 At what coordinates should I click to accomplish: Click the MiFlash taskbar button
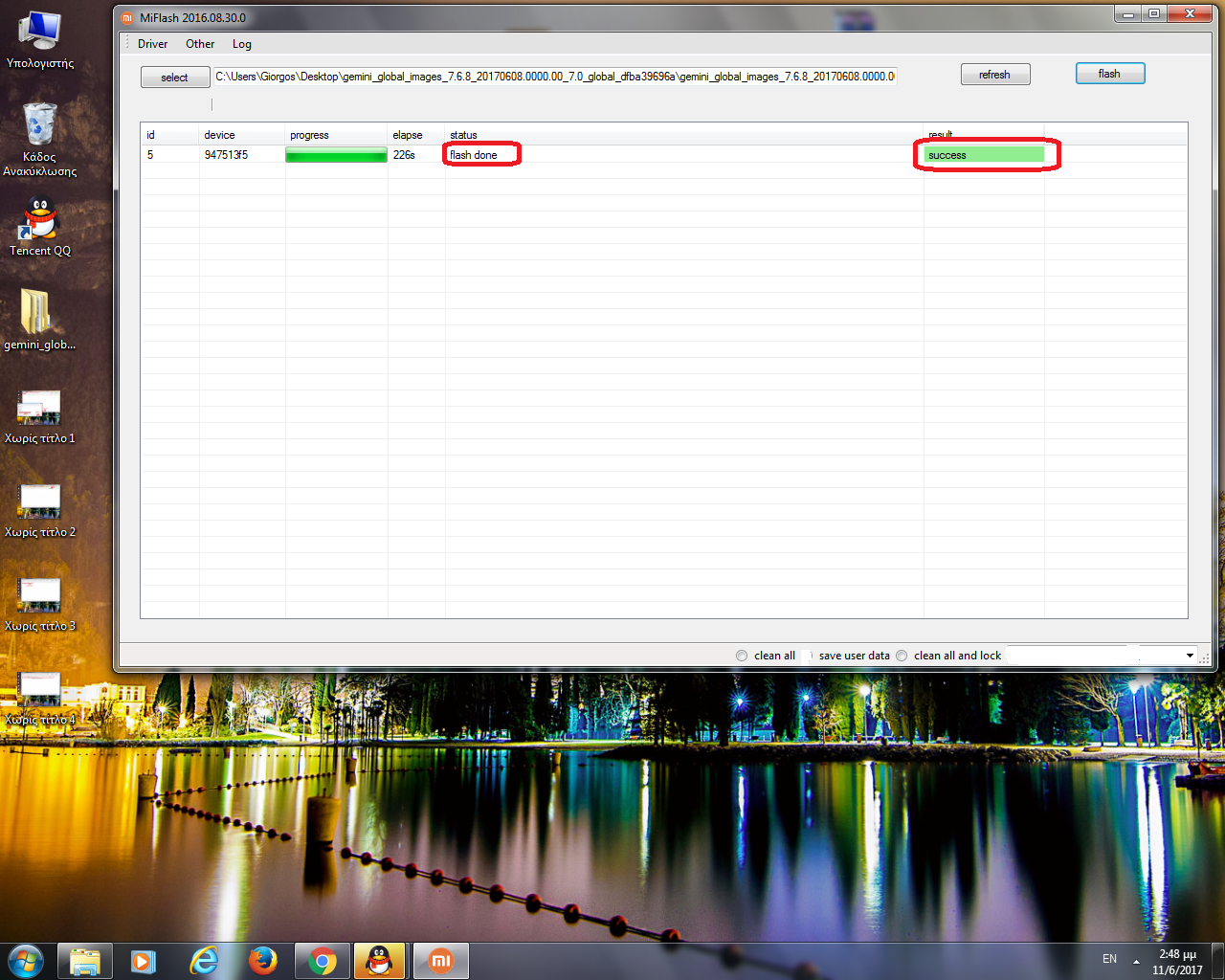440,961
